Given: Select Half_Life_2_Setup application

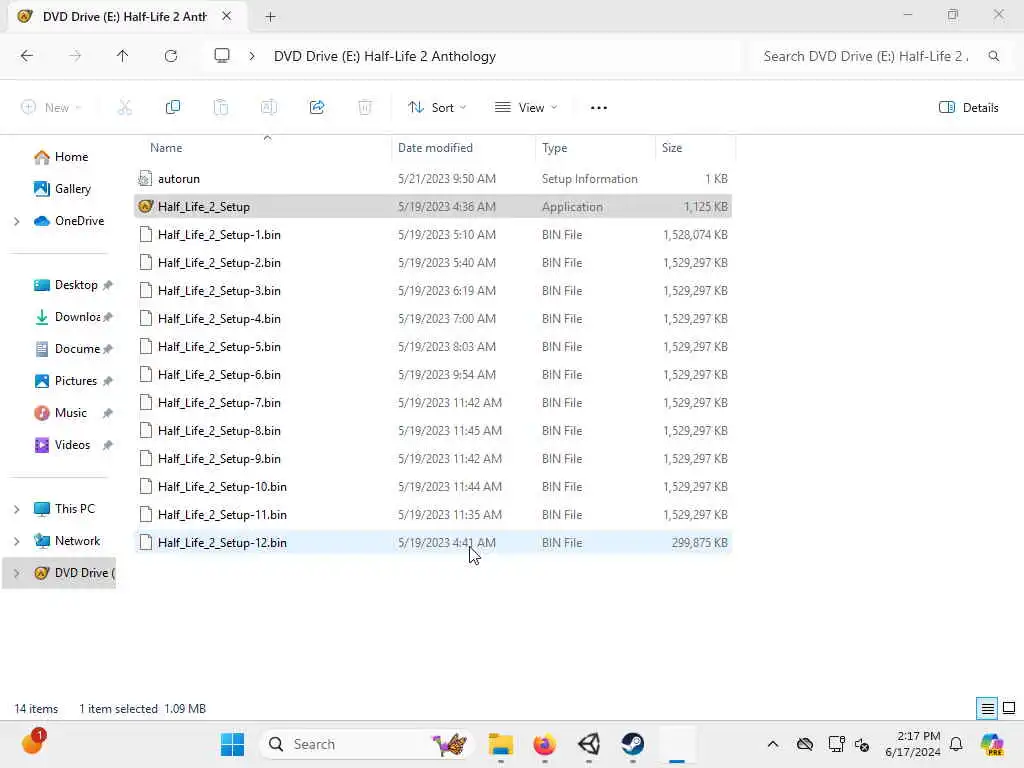Looking at the screenshot, I should coord(433,207).
